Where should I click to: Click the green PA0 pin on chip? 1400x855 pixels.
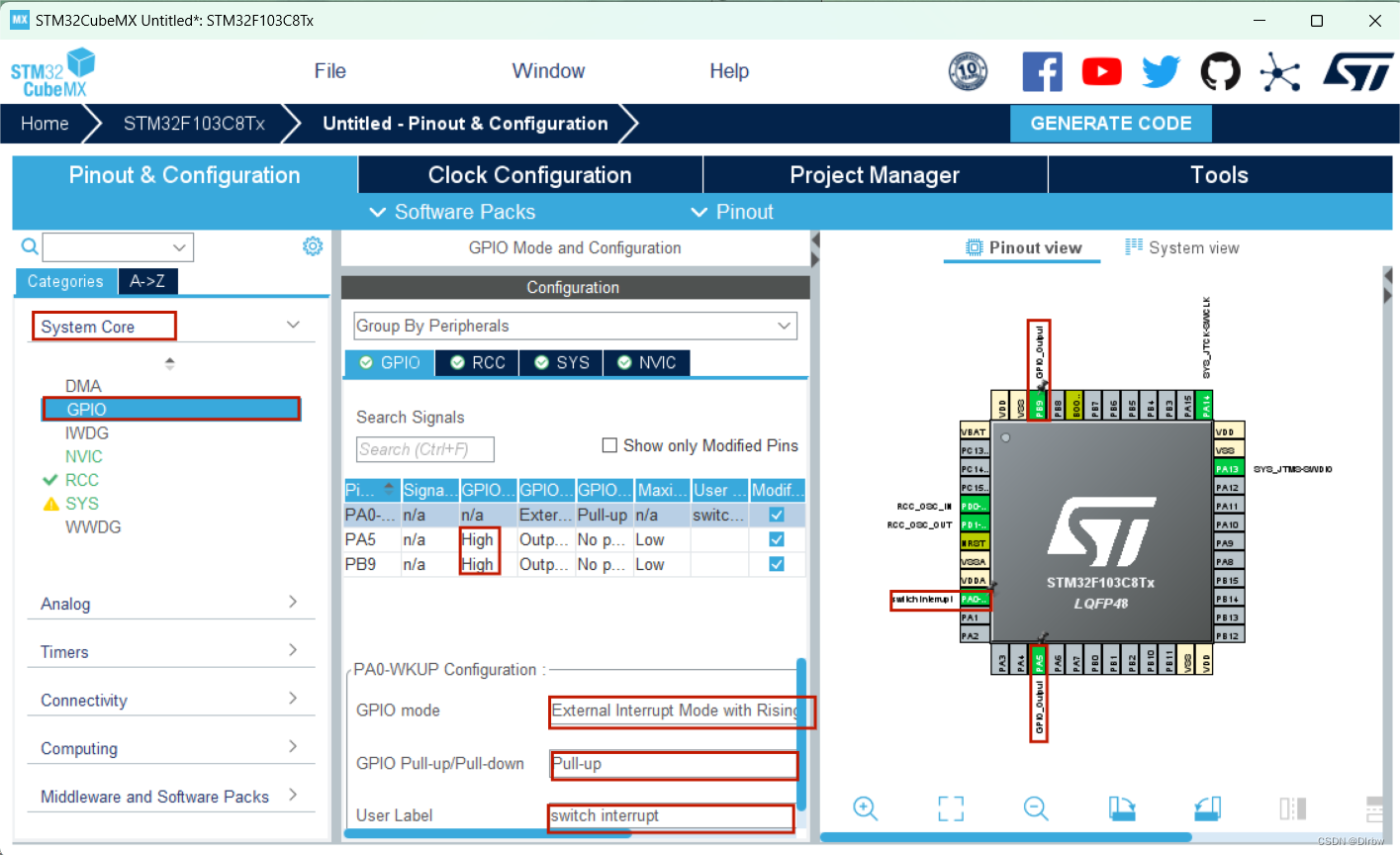pyautogui.click(x=975, y=599)
